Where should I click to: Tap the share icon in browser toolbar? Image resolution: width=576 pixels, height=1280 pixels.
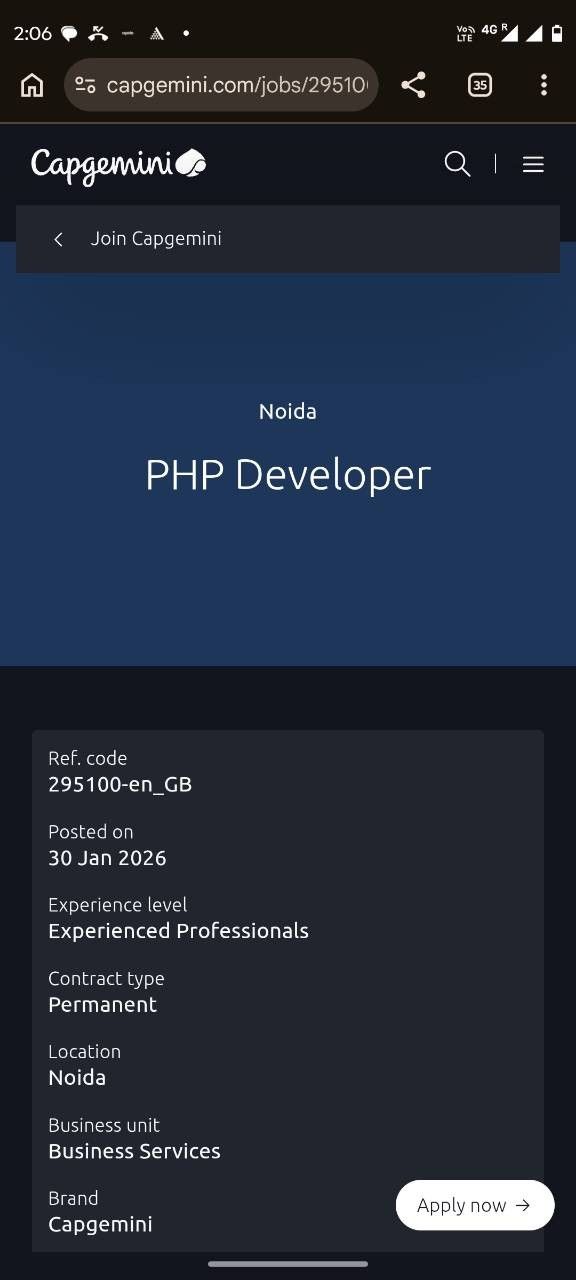(x=413, y=85)
